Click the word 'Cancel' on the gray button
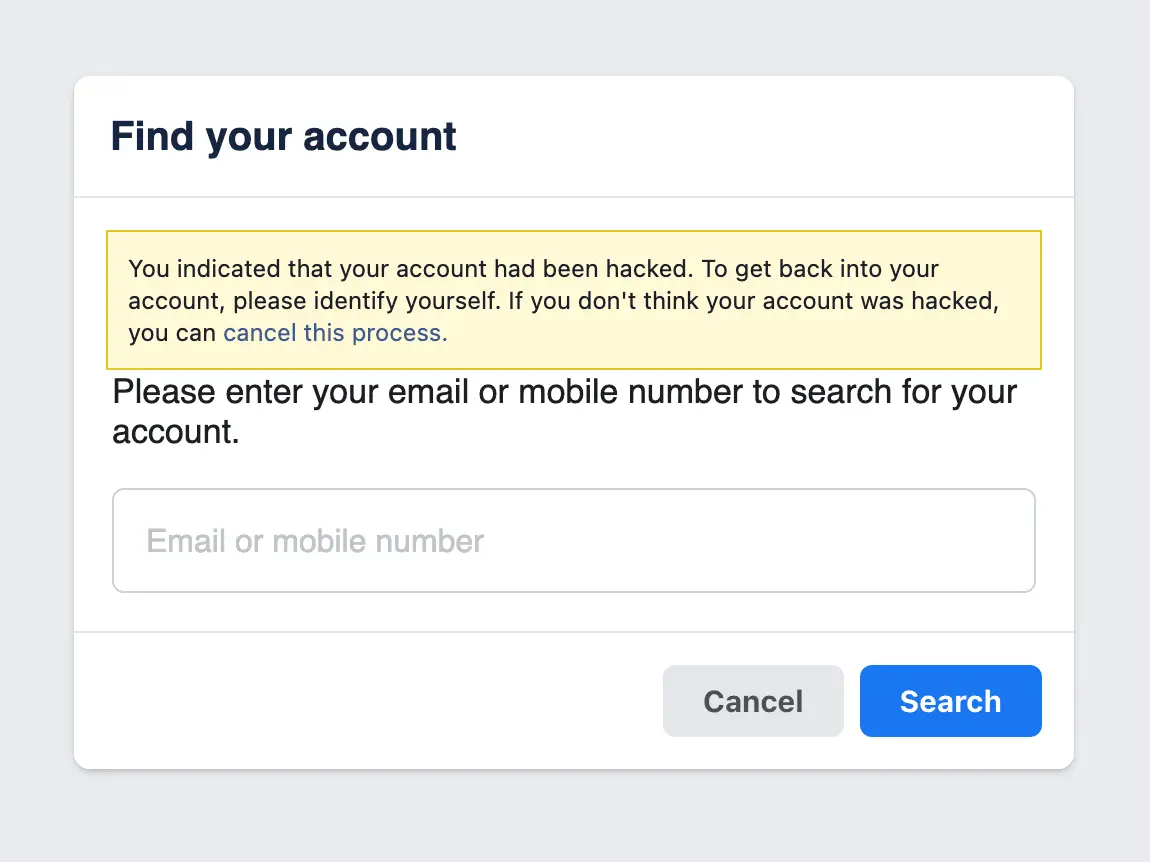The image size is (1150, 862). [753, 702]
